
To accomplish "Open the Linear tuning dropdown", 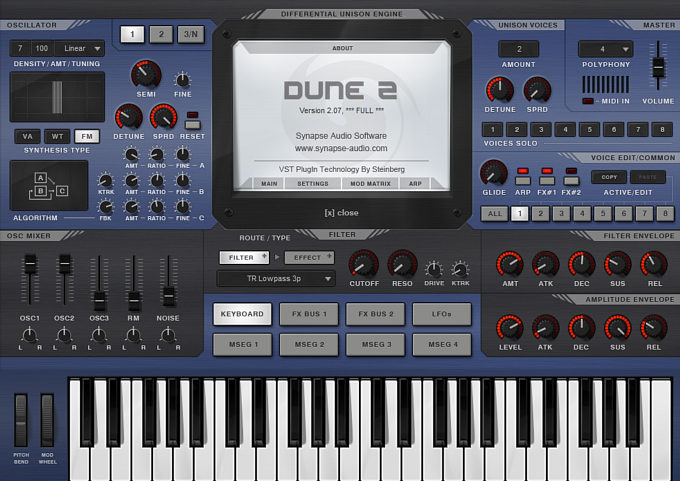I will (83, 48).
